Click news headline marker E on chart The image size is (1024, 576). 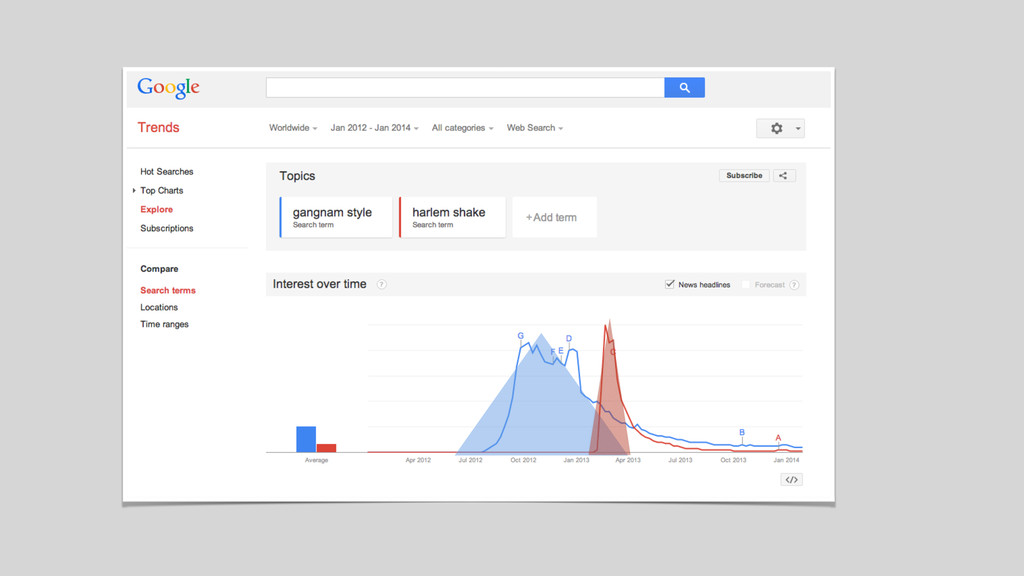560,351
